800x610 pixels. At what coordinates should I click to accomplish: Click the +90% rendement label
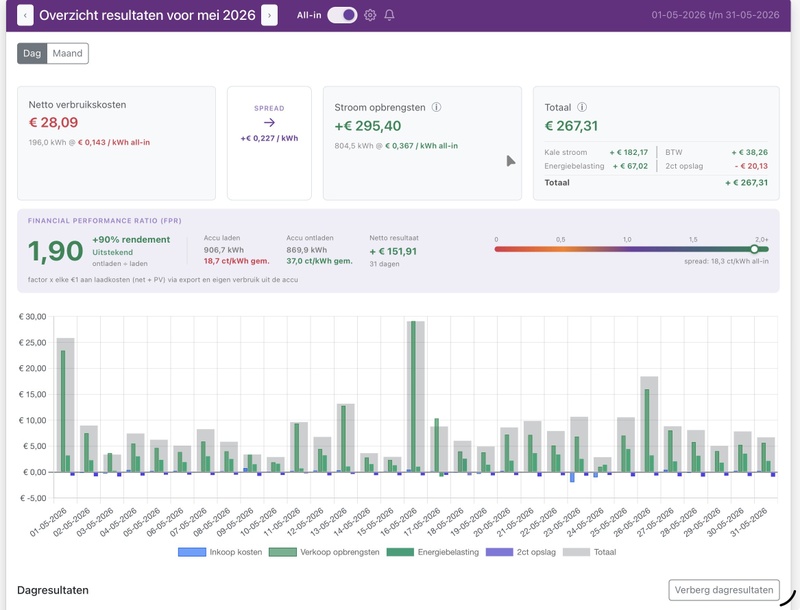tap(131, 240)
